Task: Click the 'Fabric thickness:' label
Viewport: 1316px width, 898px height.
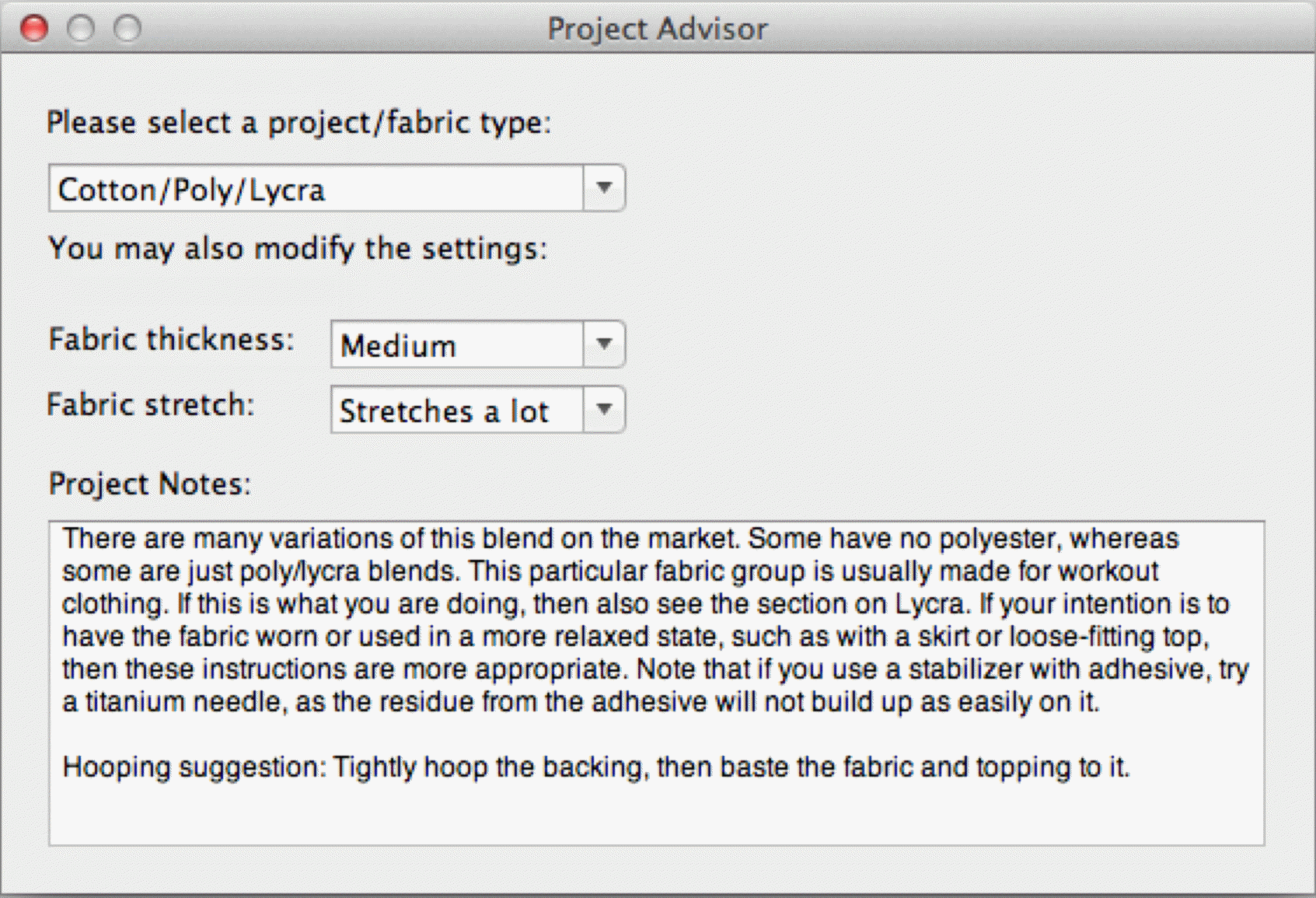Action: (171, 340)
